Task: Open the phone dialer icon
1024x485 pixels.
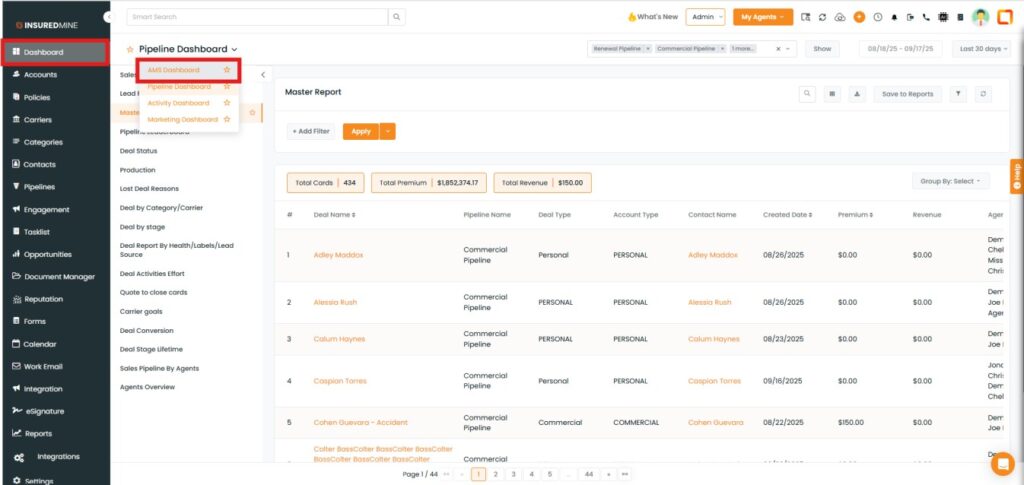Action: [926, 17]
